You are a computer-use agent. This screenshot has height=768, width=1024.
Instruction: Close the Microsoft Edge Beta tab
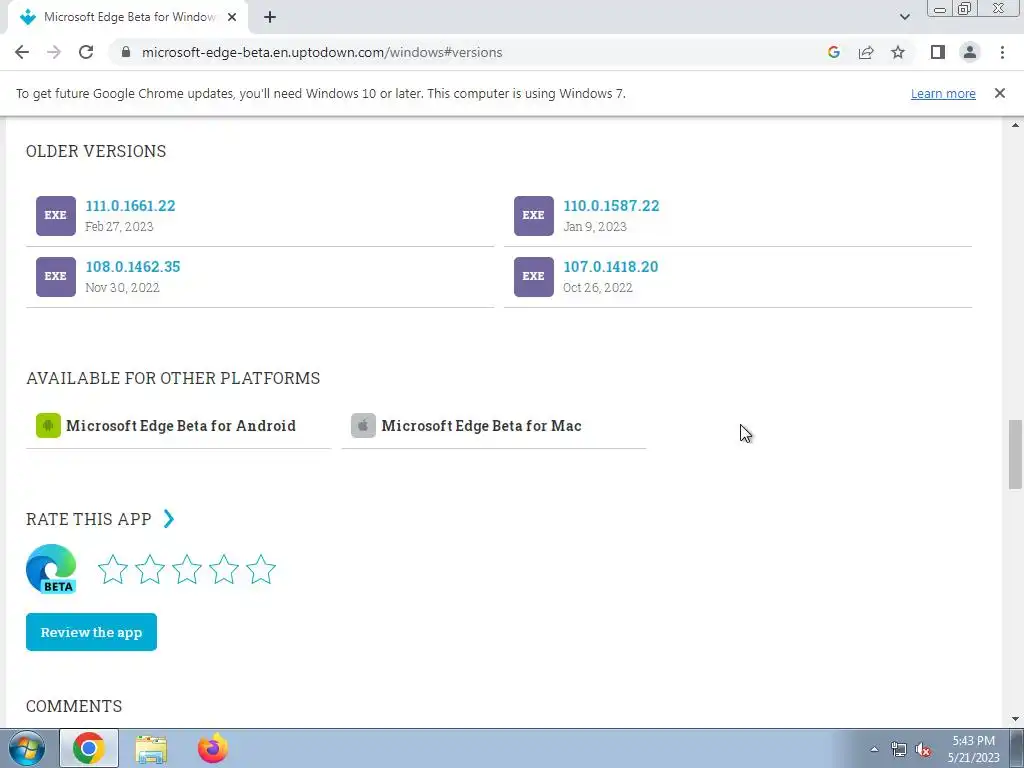(232, 18)
